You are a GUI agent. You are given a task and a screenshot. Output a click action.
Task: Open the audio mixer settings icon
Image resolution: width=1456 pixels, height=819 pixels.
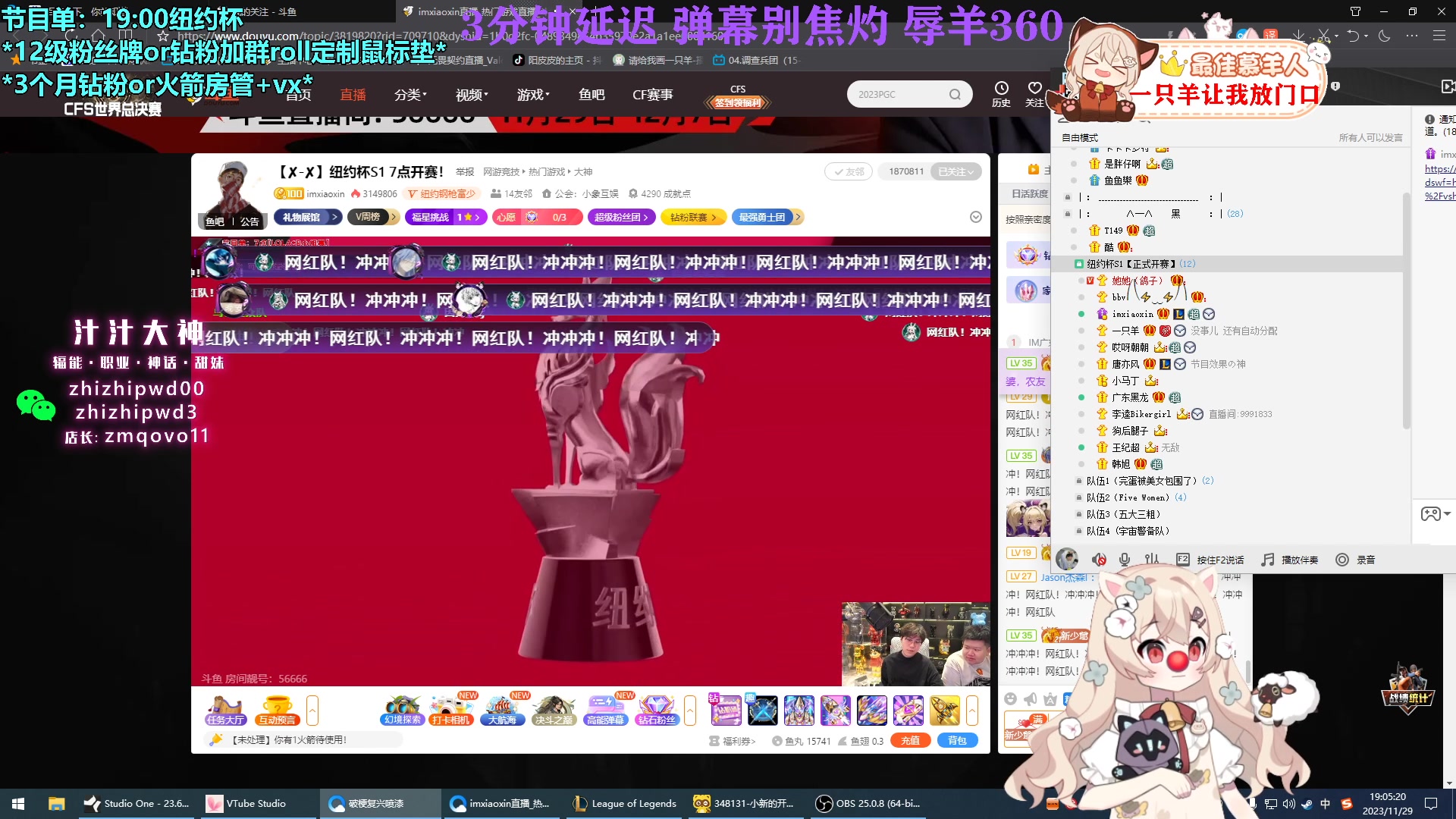point(1152,560)
